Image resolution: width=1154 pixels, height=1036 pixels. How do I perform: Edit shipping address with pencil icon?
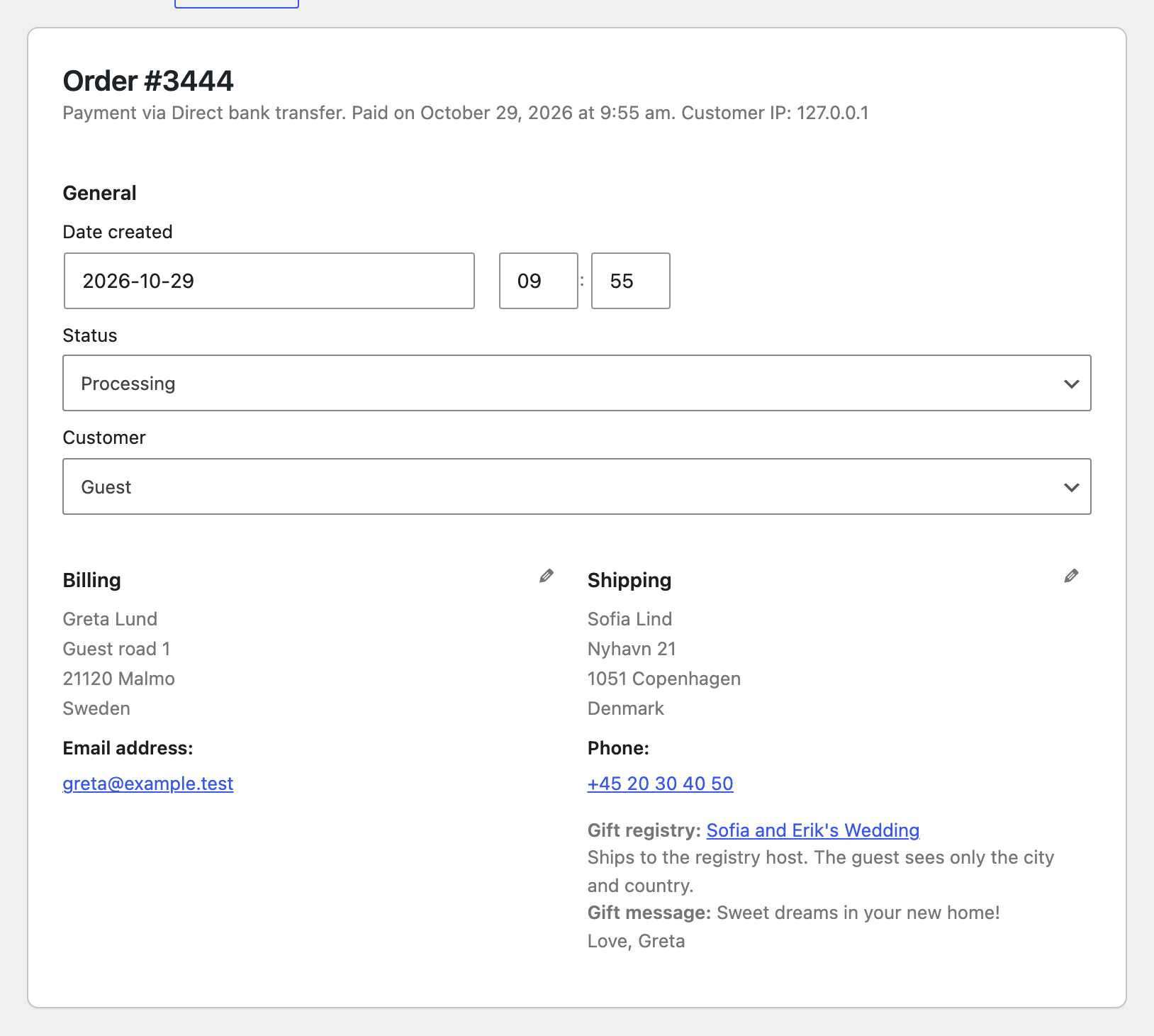coord(1071,576)
